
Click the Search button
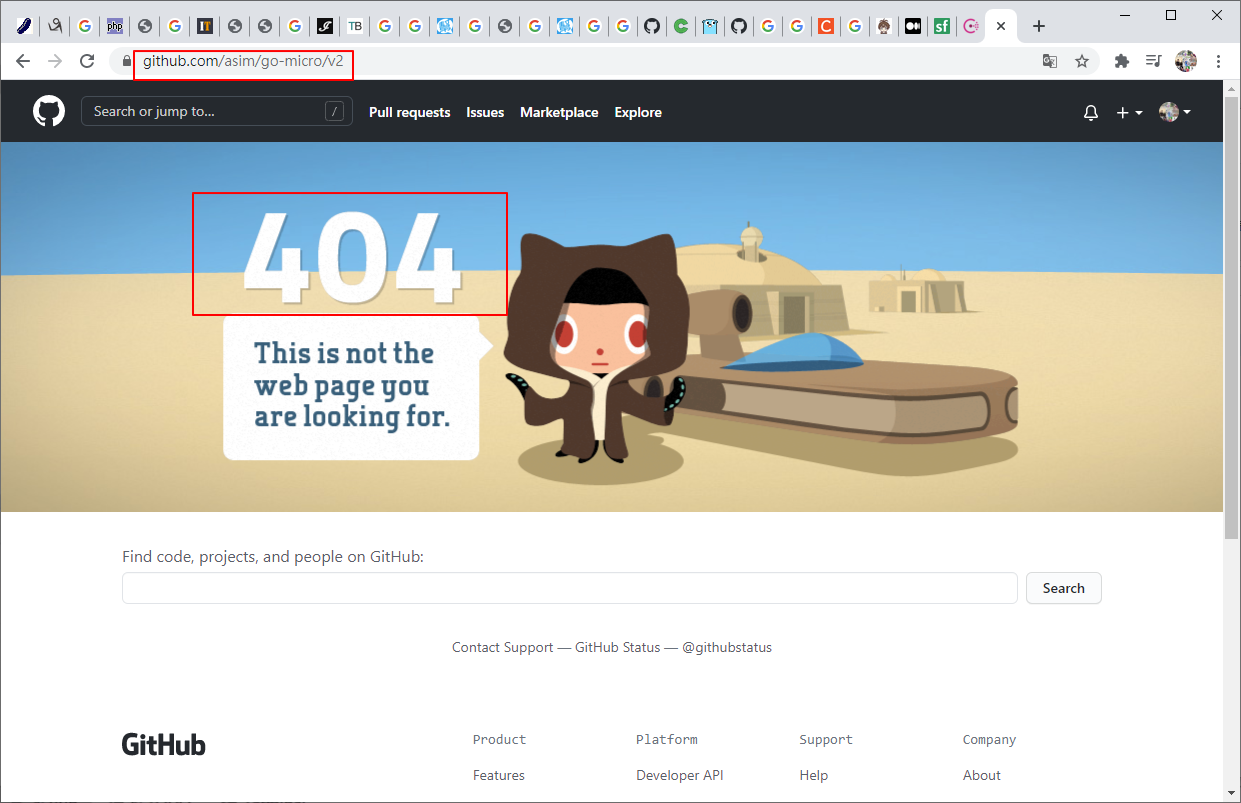(1064, 588)
